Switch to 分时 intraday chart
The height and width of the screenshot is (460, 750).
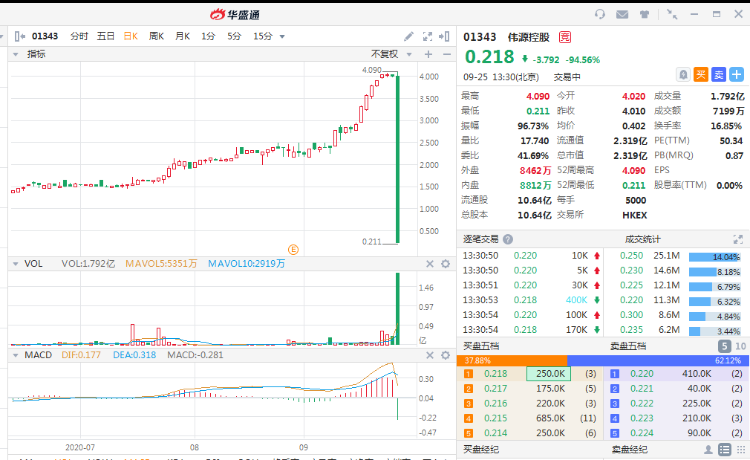coord(79,36)
